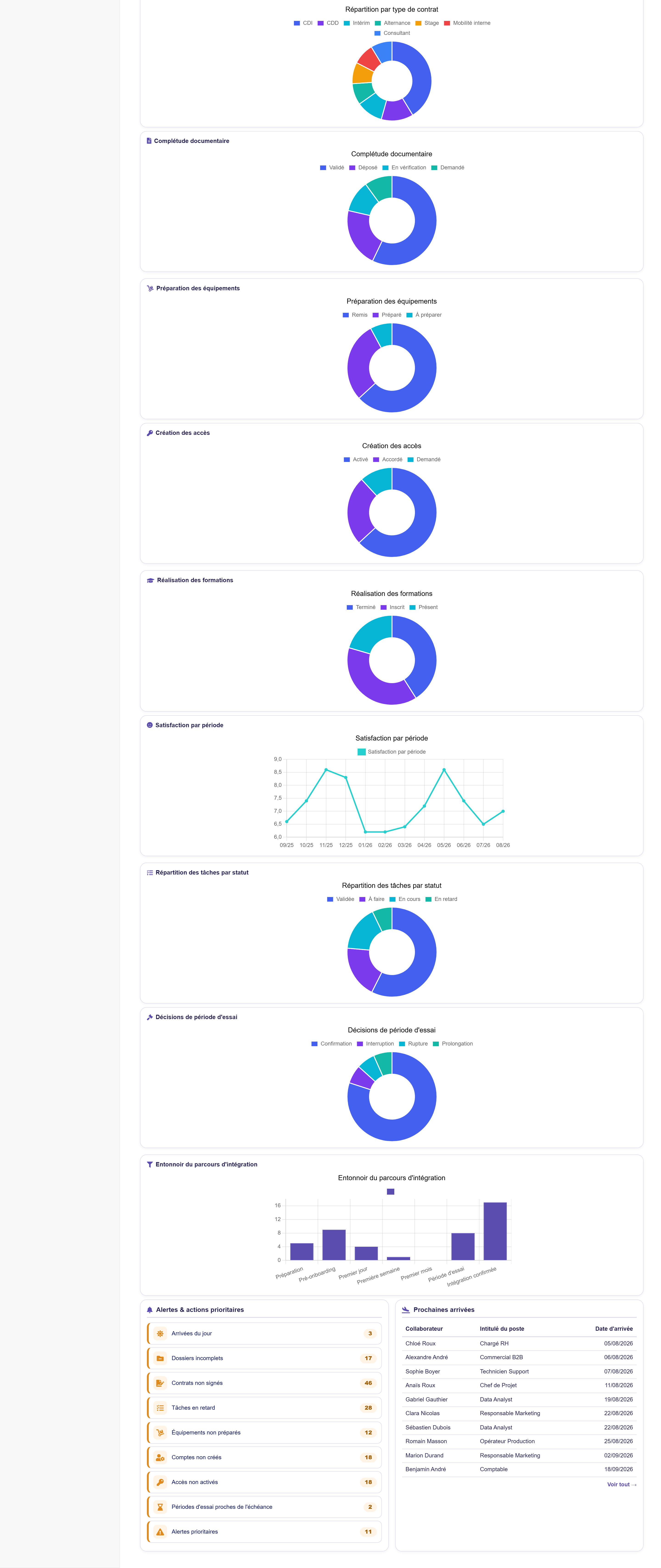Click the Satisfaction par période legend swatch
The height and width of the screenshot is (1568, 661).
[361, 752]
